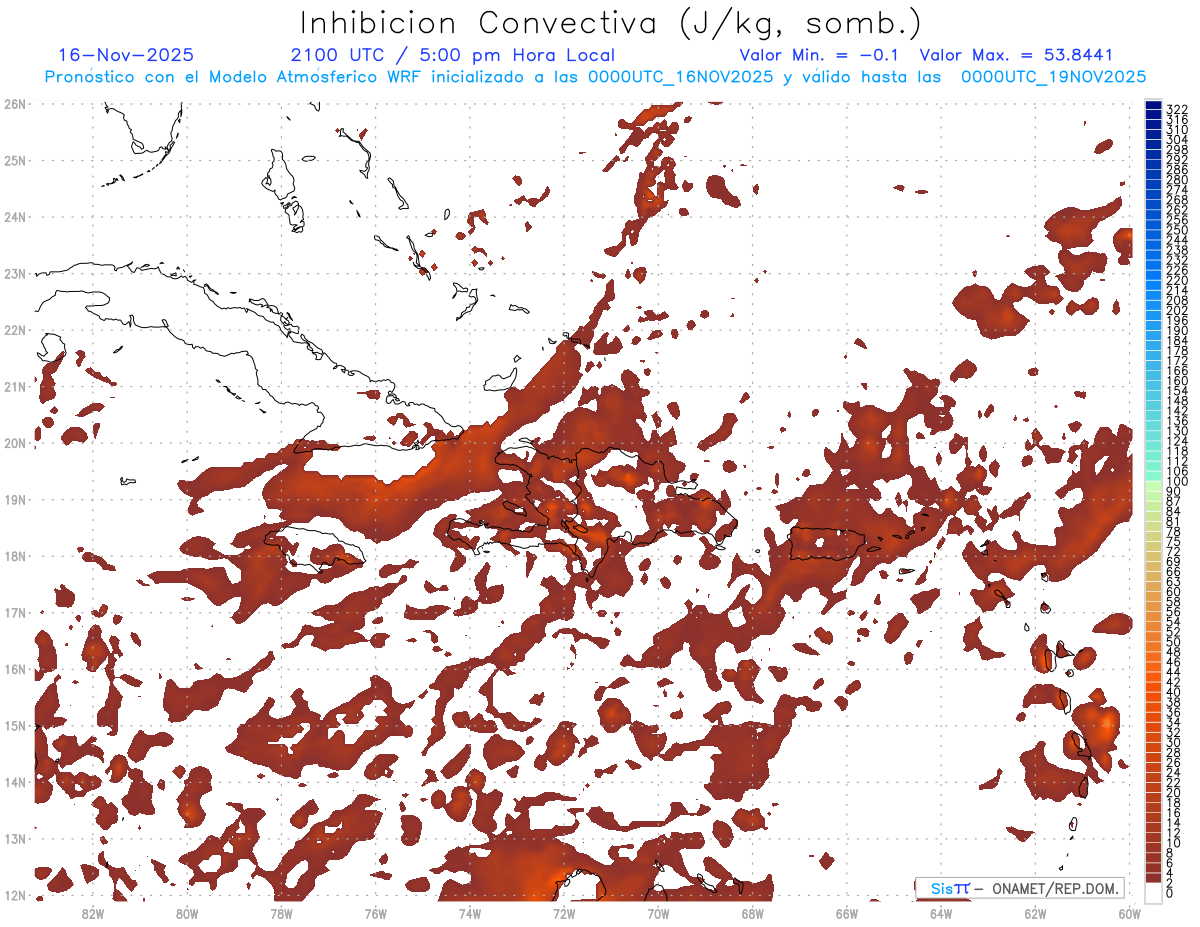Click the 17N latitude label

pyautogui.click(x=15, y=612)
